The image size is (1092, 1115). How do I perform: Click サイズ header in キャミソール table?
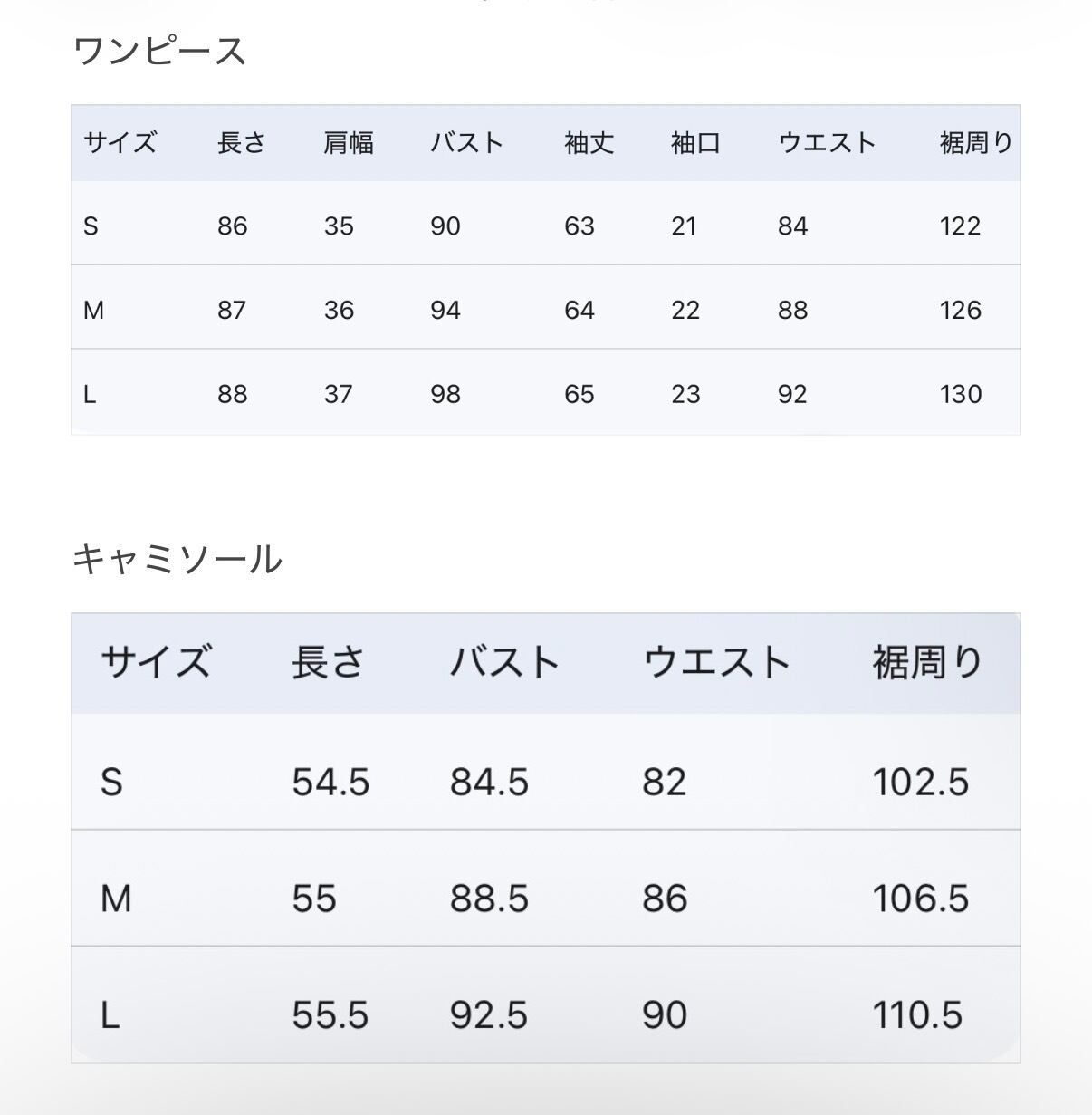point(156,662)
